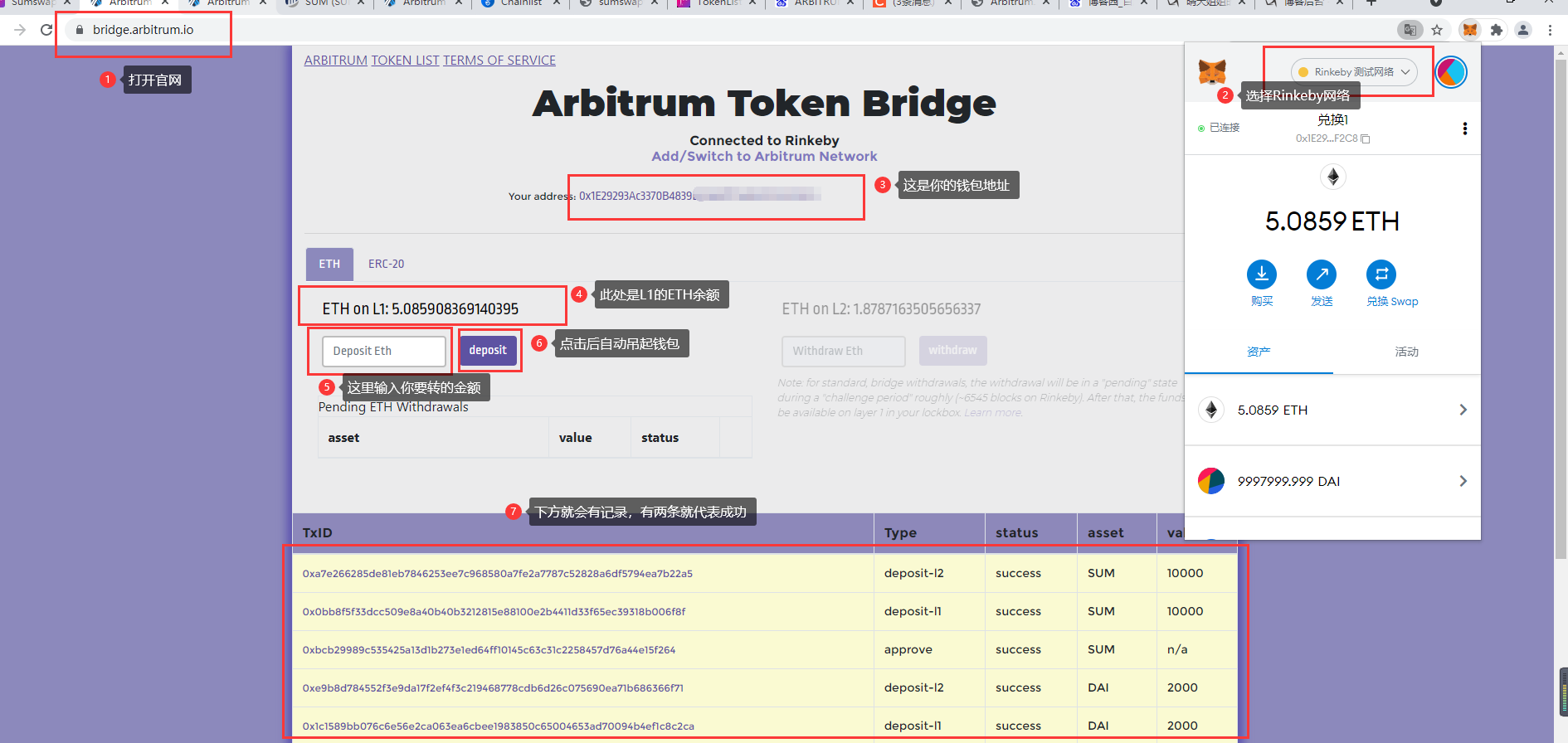Click the MetaMask fox extension icon
Image resolution: width=1568 pixels, height=743 pixels.
[x=1470, y=30]
